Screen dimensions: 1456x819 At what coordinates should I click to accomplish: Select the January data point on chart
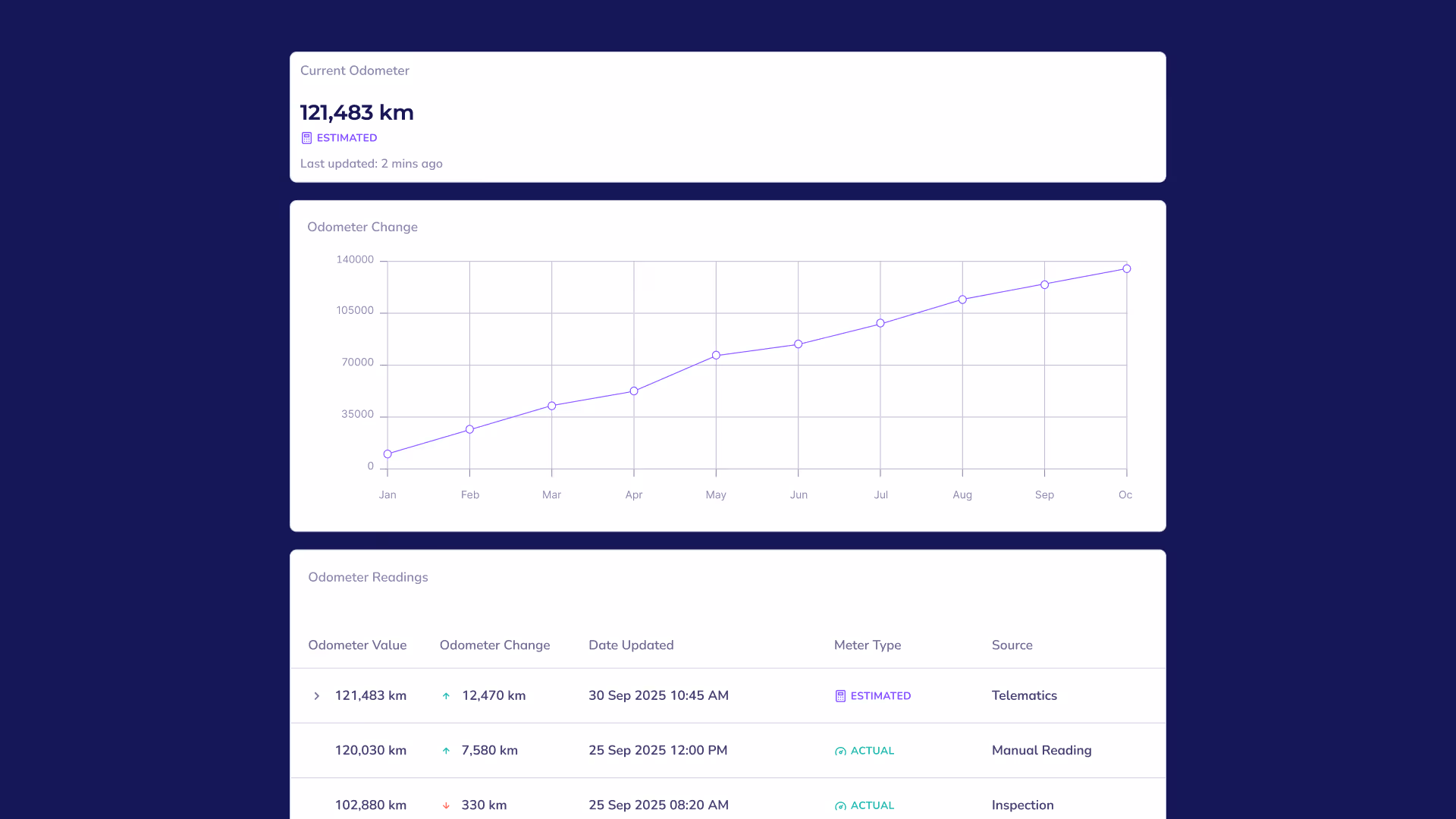point(388,454)
